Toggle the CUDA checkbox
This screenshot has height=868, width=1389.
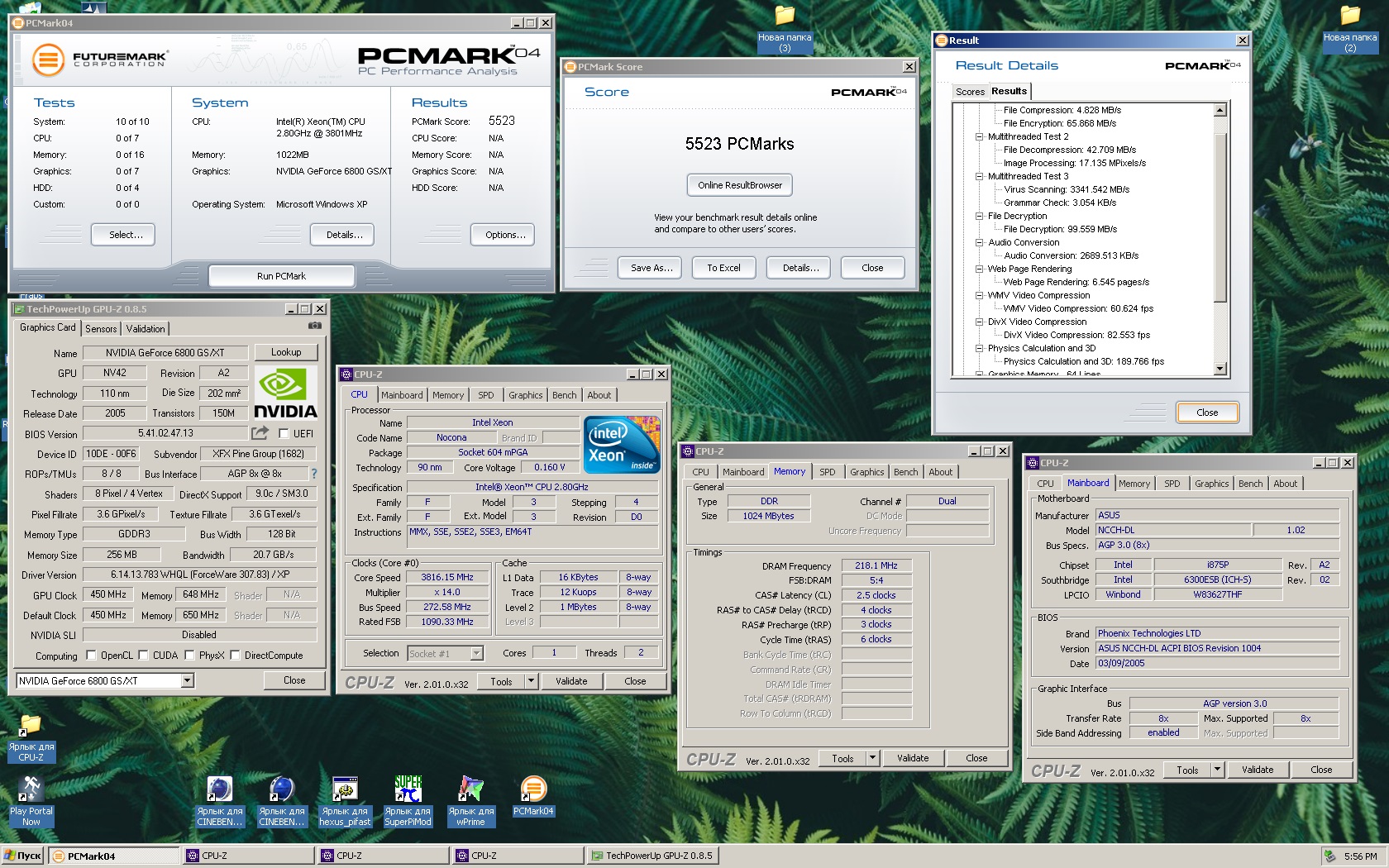click(x=143, y=655)
